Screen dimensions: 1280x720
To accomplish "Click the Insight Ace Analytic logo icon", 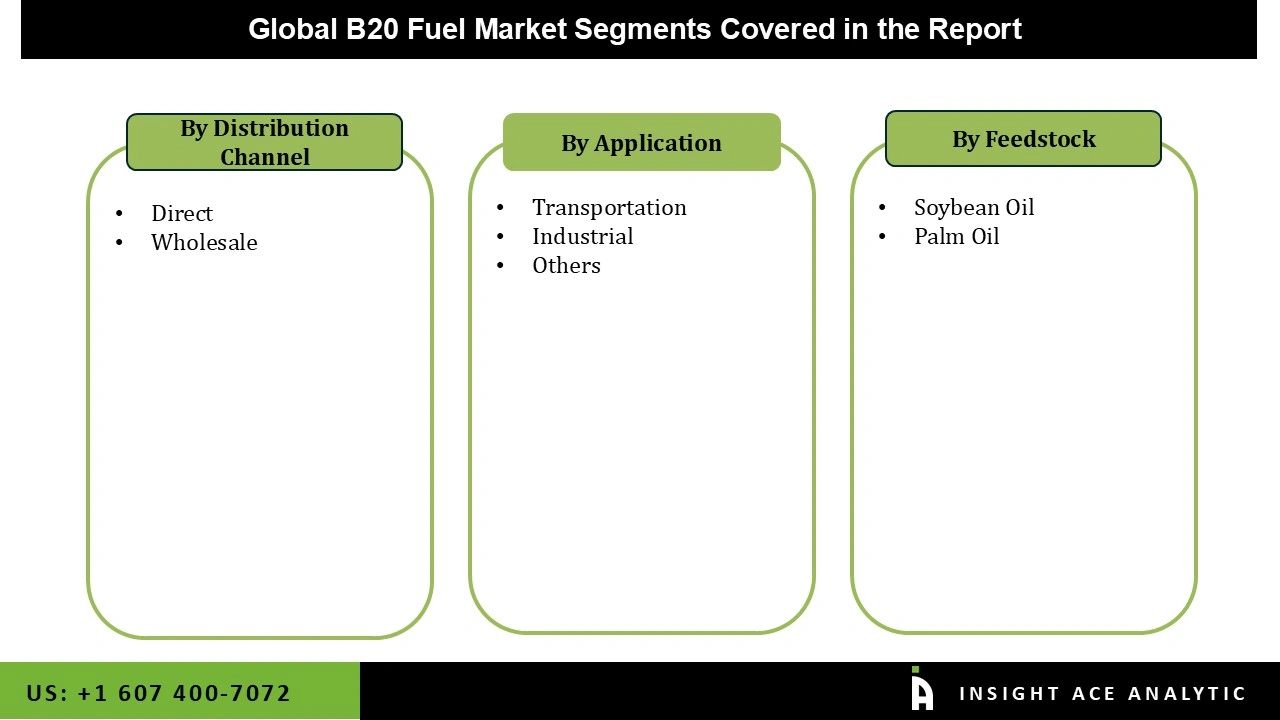I will [x=922, y=689].
